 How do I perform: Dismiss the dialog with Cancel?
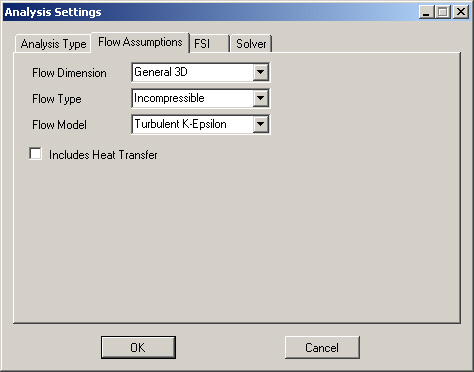click(322, 347)
